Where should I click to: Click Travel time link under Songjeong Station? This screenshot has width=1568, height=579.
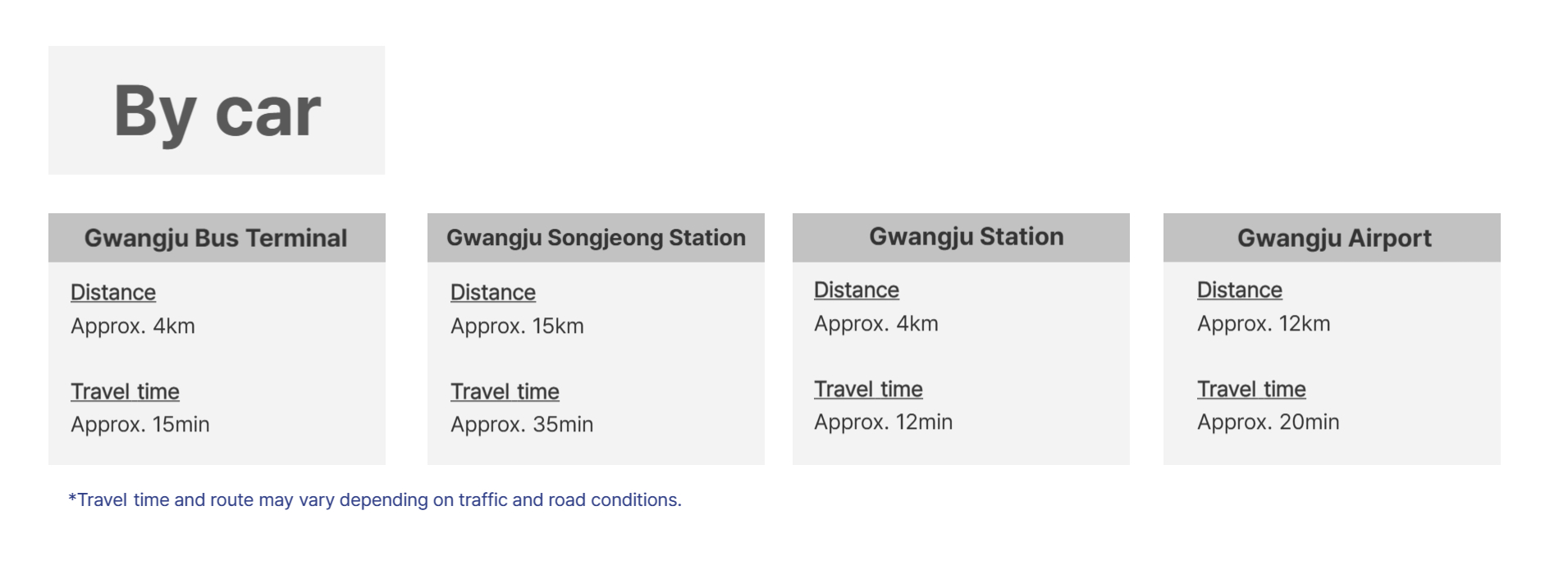click(x=505, y=392)
